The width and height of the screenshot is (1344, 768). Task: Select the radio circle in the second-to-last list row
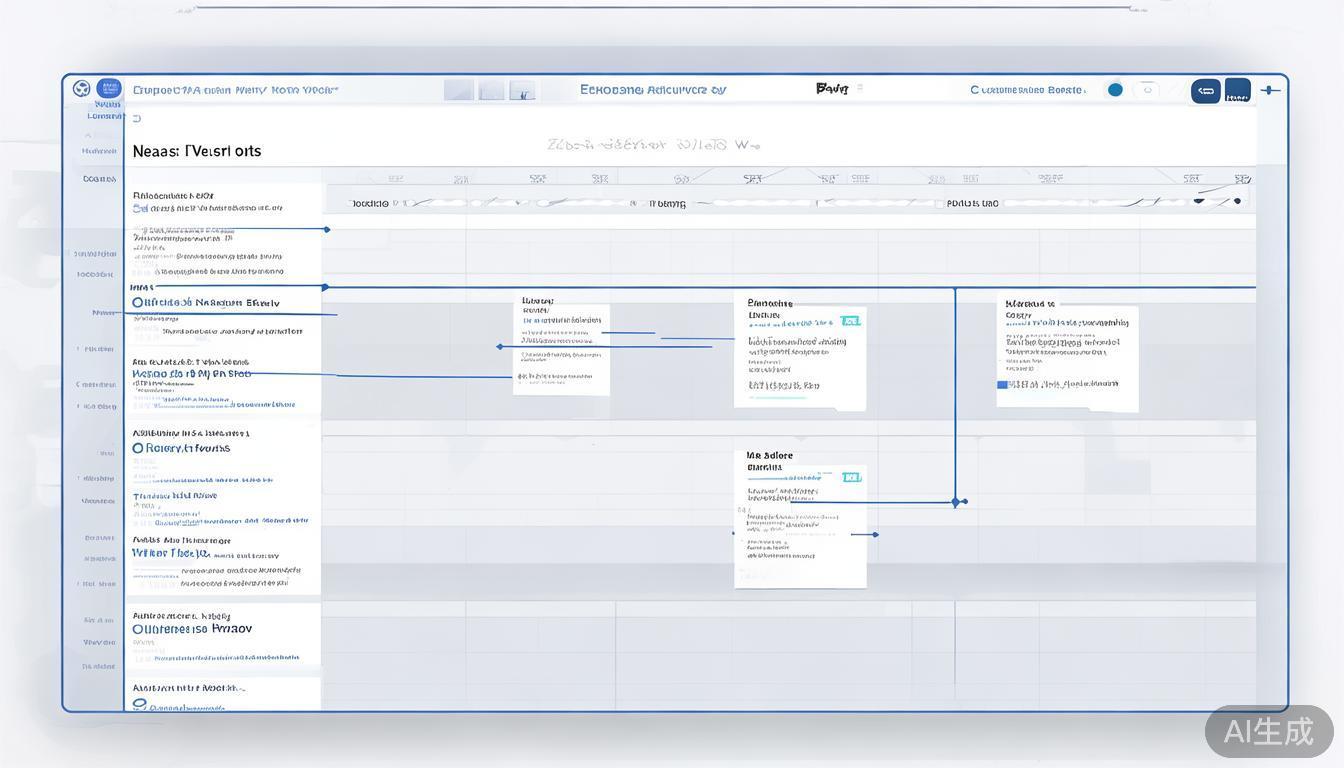coord(138,630)
